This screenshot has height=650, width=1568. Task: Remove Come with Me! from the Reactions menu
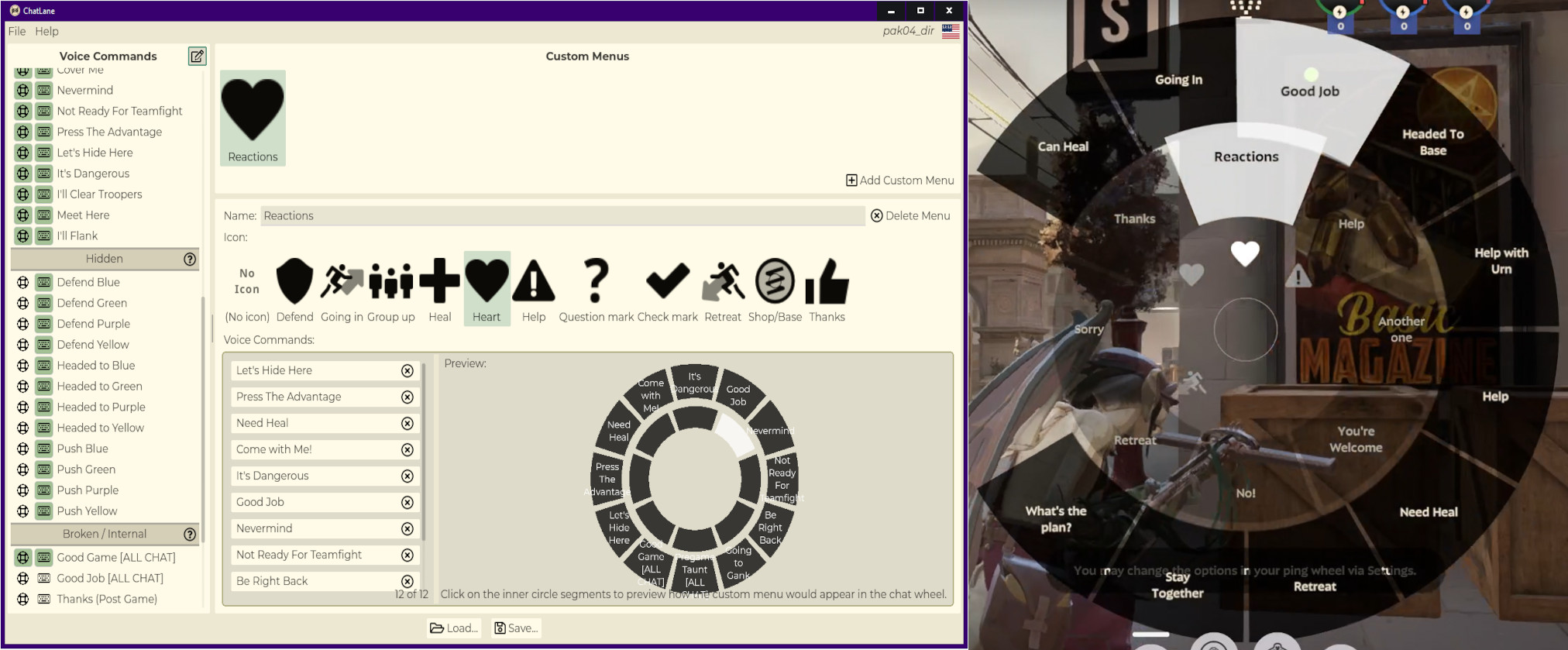pyautogui.click(x=407, y=450)
